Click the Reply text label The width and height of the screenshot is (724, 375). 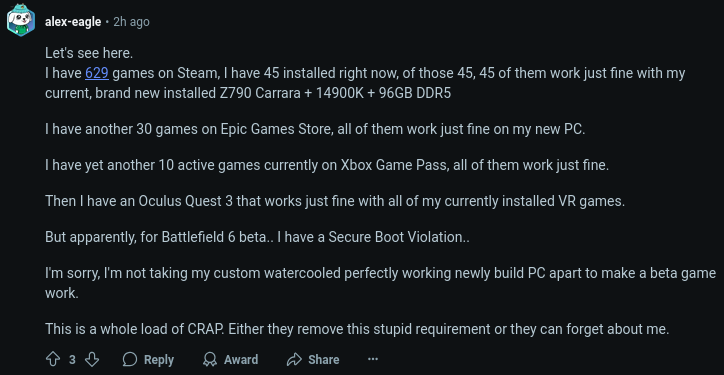(159, 359)
